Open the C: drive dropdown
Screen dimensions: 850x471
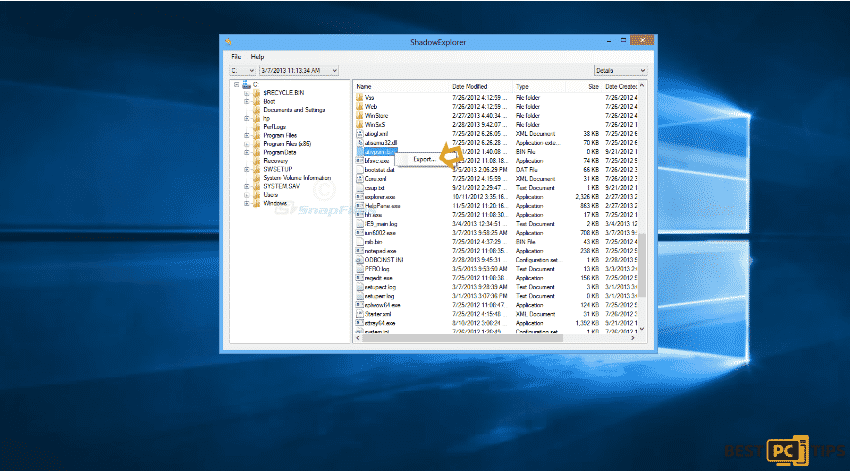coord(242,70)
